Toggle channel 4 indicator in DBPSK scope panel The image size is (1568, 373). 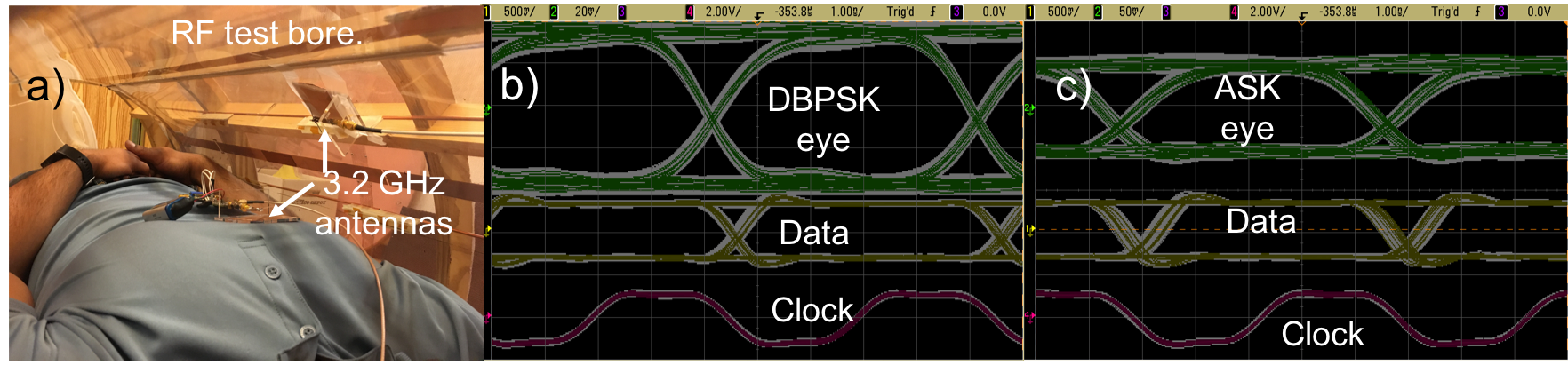click(x=690, y=12)
